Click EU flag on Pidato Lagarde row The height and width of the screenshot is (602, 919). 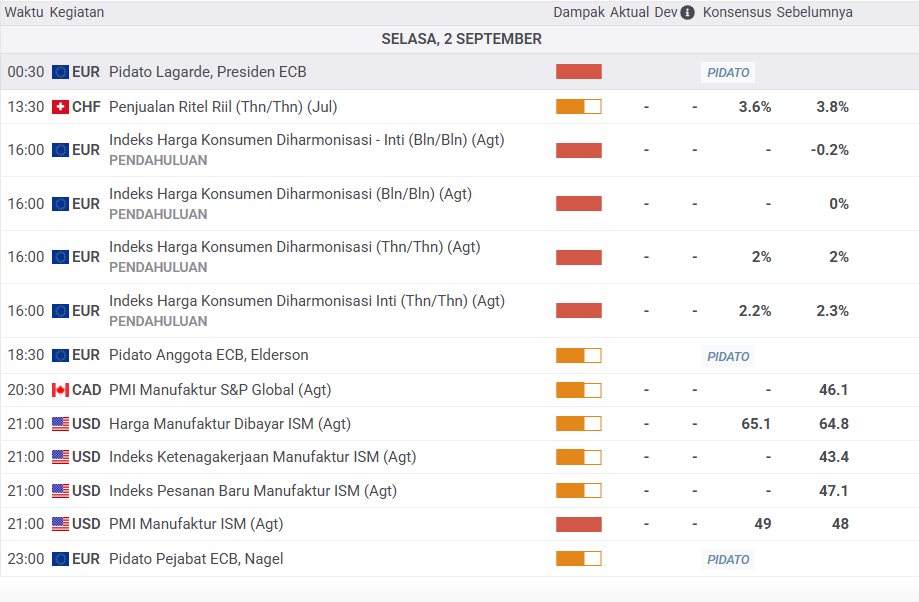click(60, 72)
